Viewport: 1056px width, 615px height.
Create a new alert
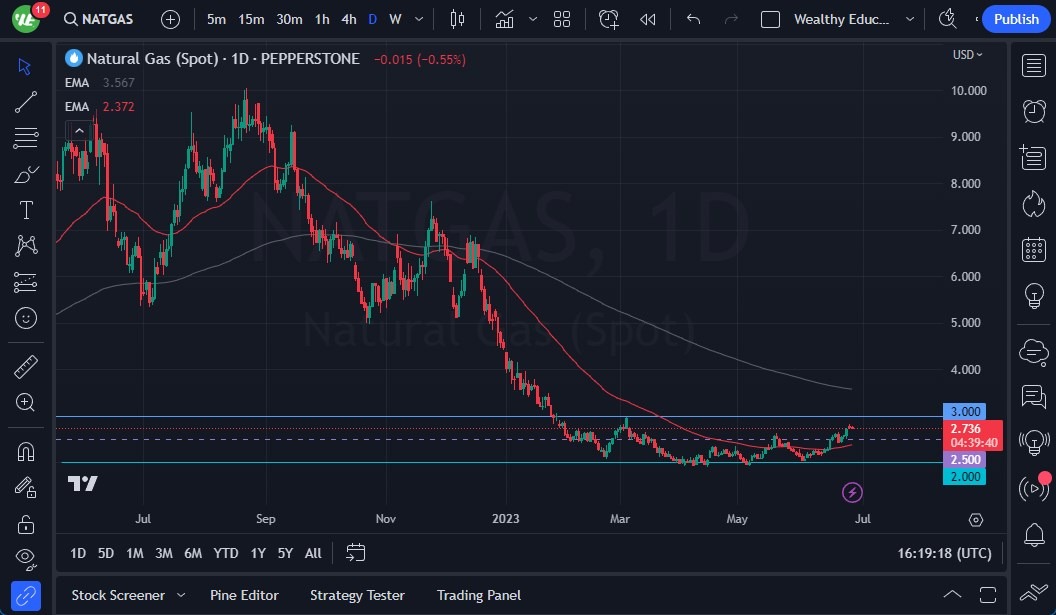(609, 20)
